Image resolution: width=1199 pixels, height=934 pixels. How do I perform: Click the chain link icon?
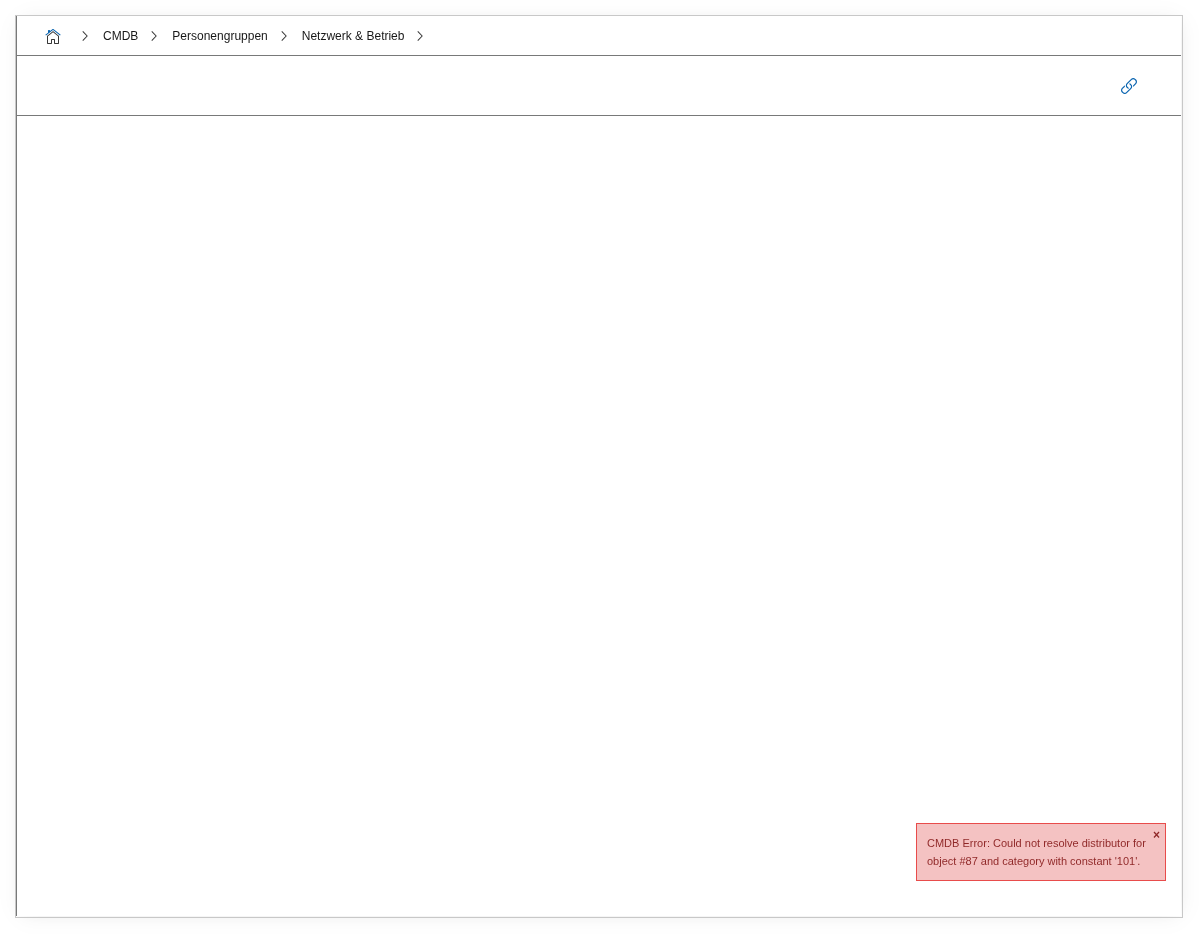(1128, 86)
